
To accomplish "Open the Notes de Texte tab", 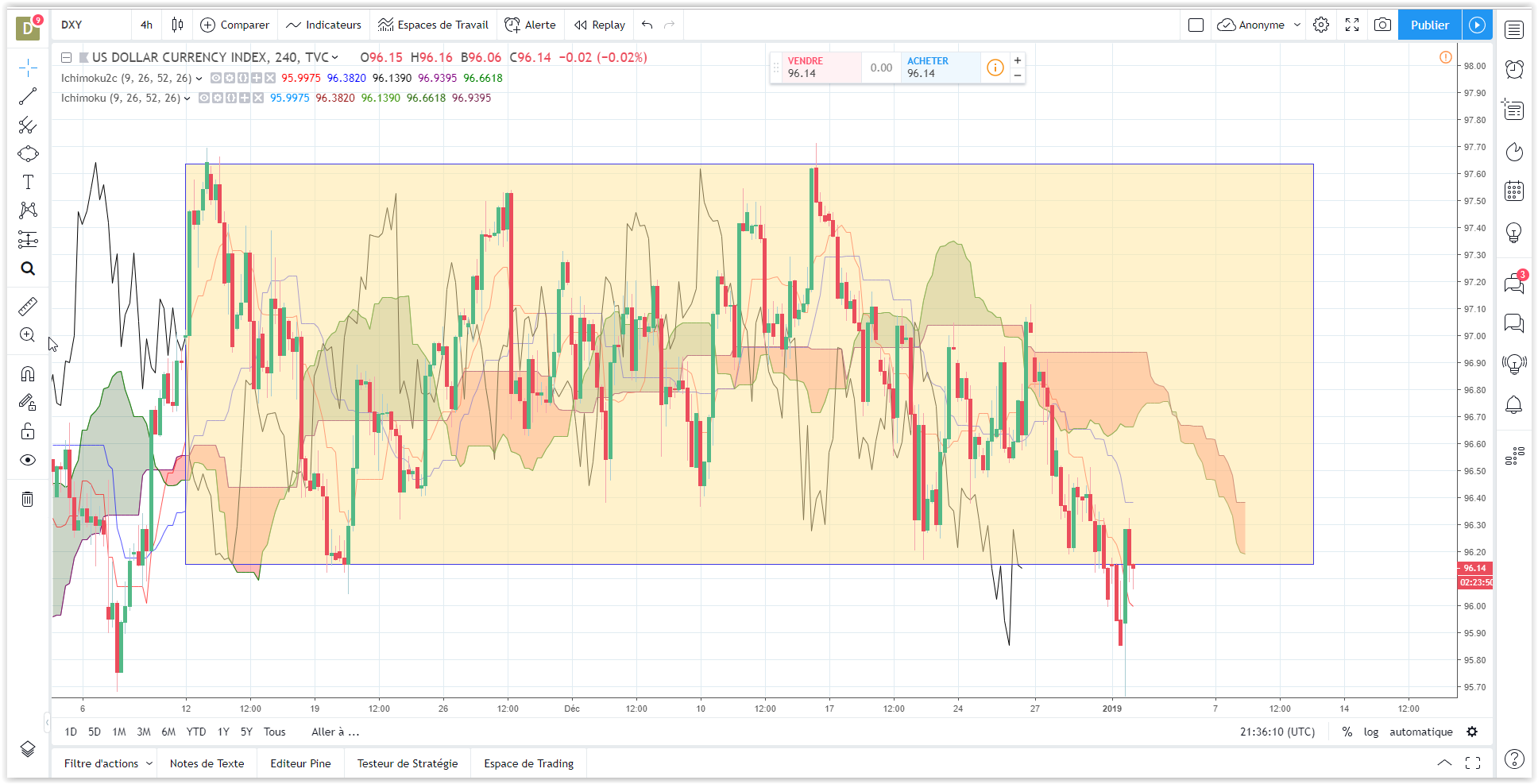I will click(207, 763).
